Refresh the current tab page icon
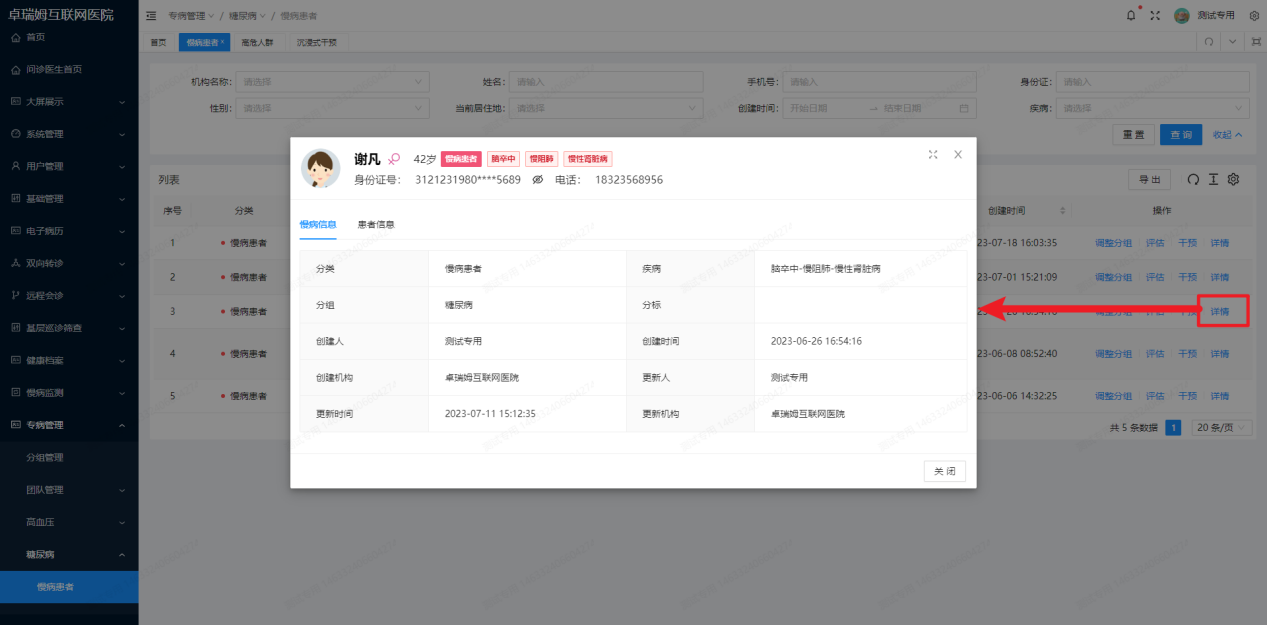 pos(1209,42)
